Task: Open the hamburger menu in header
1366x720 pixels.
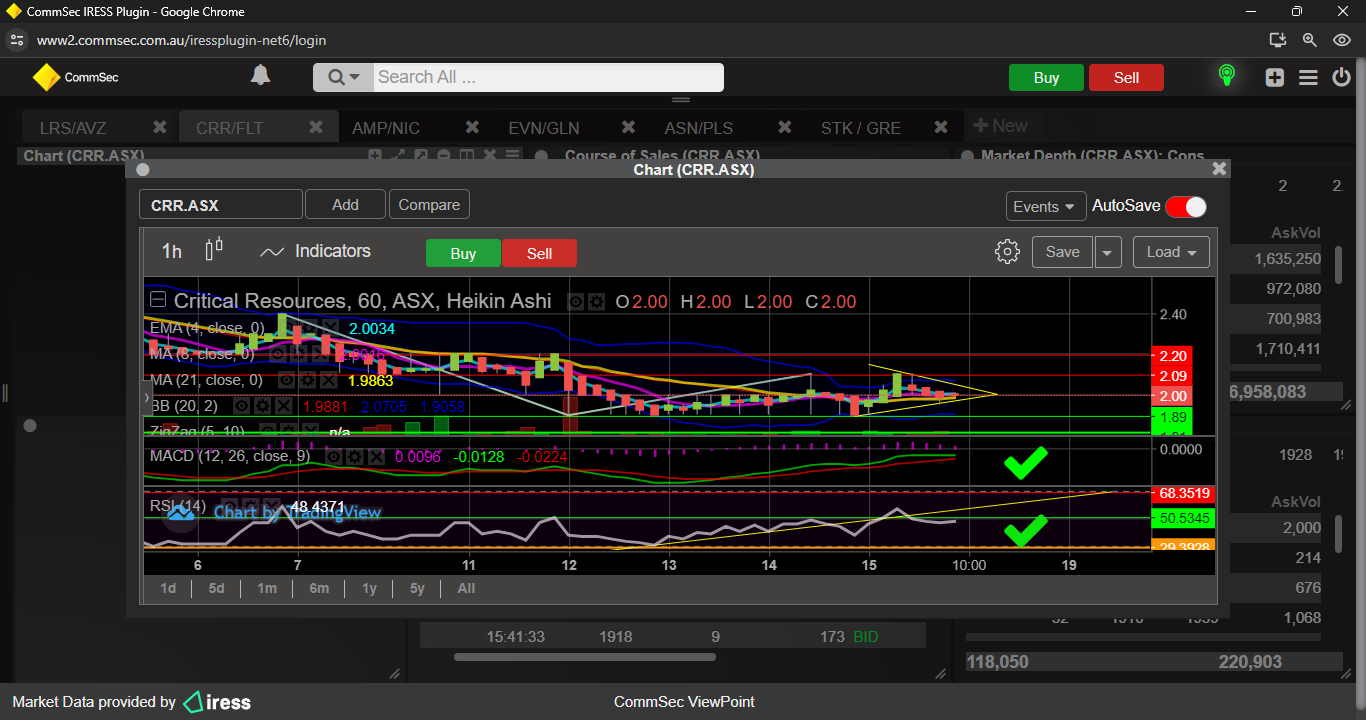Action: 1308,78
